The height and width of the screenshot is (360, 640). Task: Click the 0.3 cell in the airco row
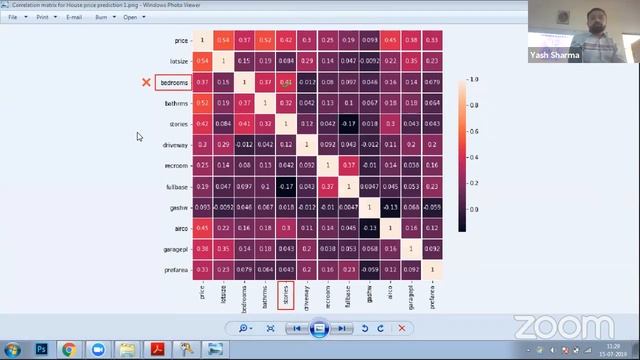(x=286, y=228)
